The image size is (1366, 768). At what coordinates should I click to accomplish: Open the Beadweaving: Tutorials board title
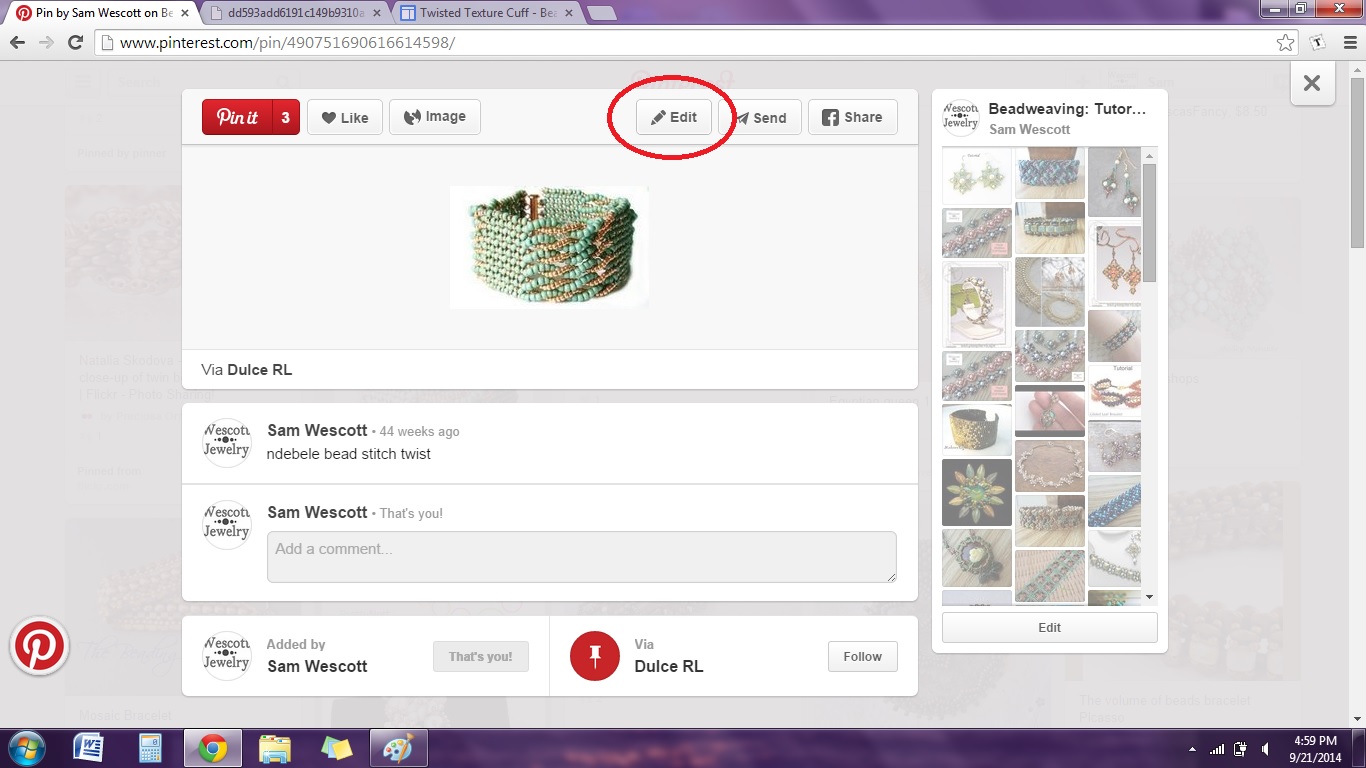(x=1066, y=109)
